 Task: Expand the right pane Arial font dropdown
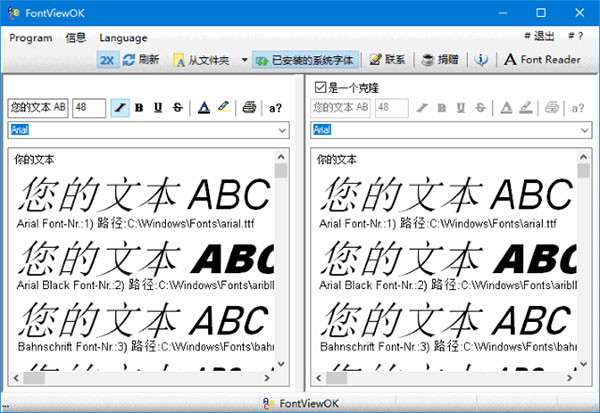click(584, 129)
